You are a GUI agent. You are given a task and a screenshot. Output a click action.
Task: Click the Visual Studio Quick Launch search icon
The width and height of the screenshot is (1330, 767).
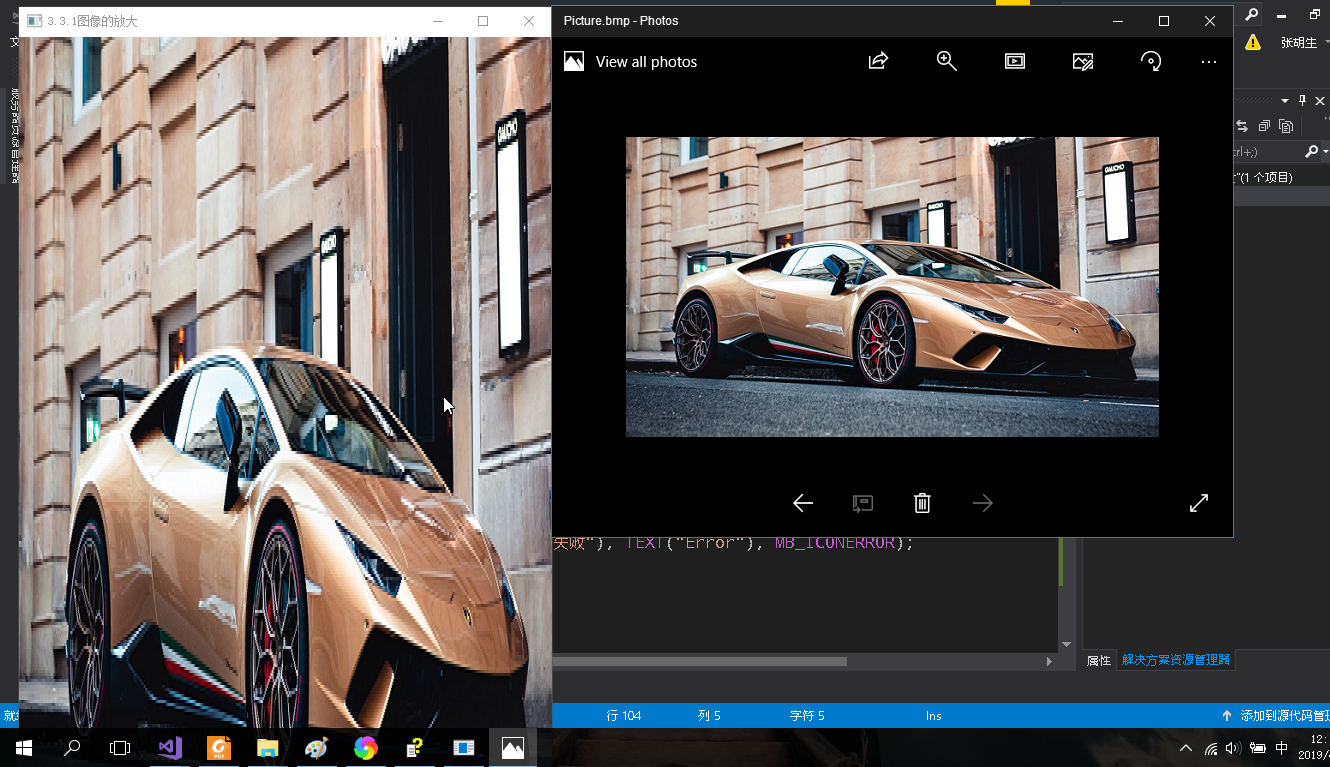tap(1251, 15)
